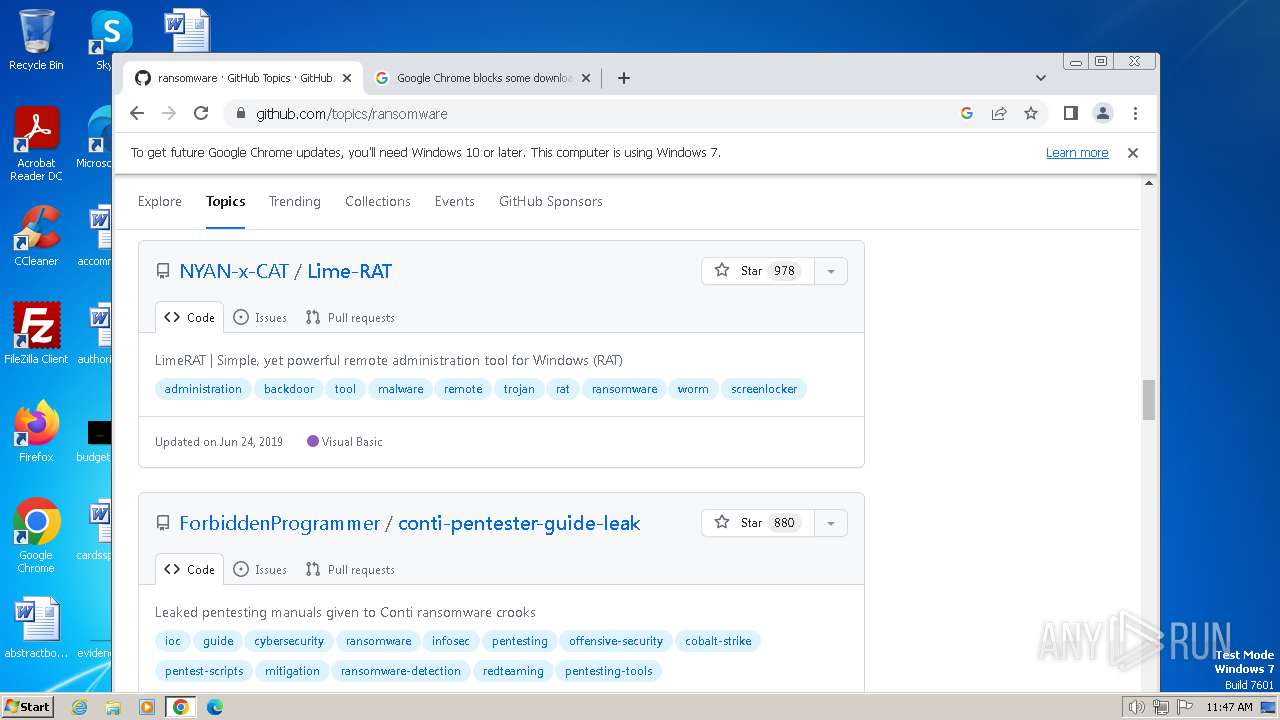Click the cobalt-strike topic tag
The height and width of the screenshot is (720, 1280).
click(x=718, y=641)
